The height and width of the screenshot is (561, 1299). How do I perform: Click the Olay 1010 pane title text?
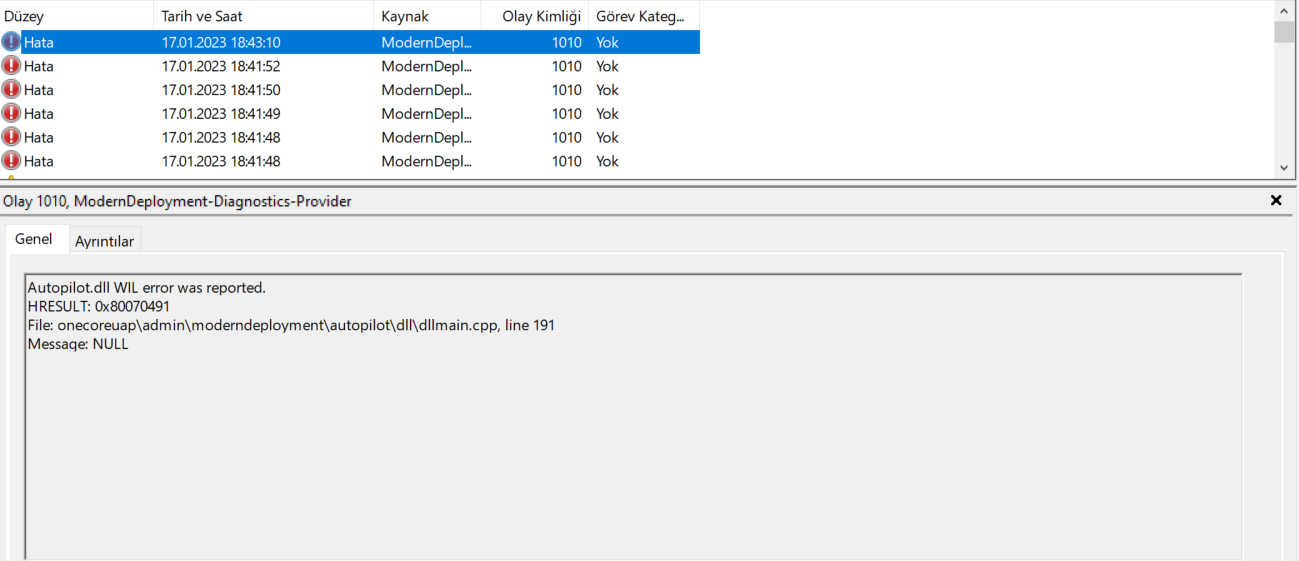[x=177, y=201]
